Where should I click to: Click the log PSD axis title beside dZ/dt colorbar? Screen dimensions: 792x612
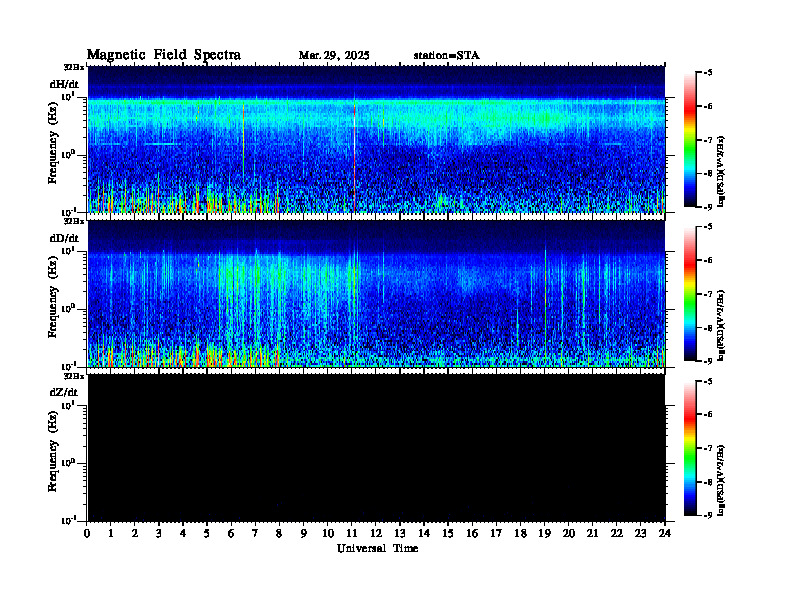(x=722, y=479)
